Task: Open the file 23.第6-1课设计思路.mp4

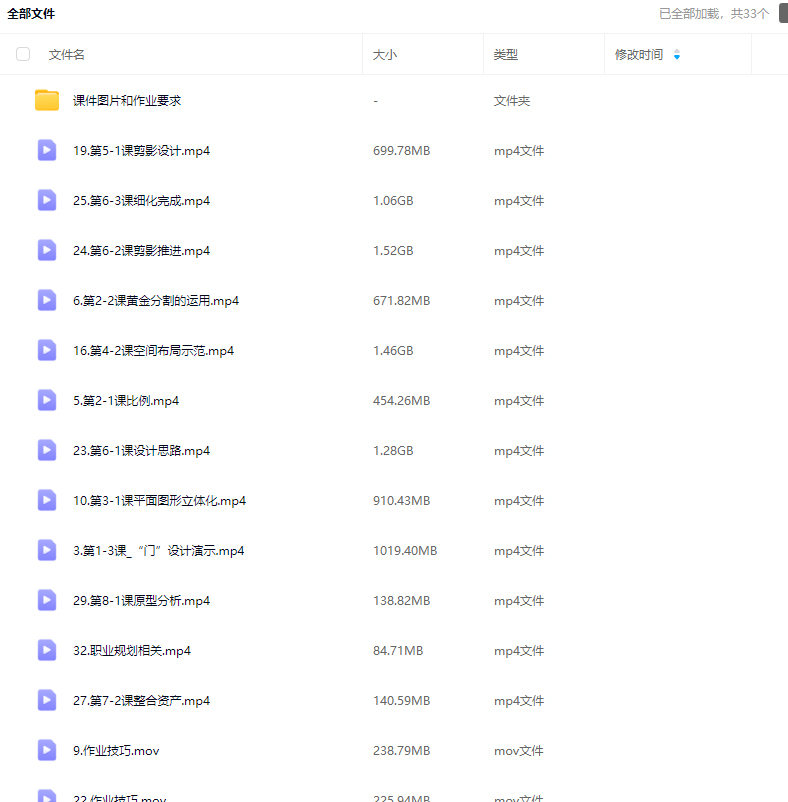Action: tap(141, 451)
